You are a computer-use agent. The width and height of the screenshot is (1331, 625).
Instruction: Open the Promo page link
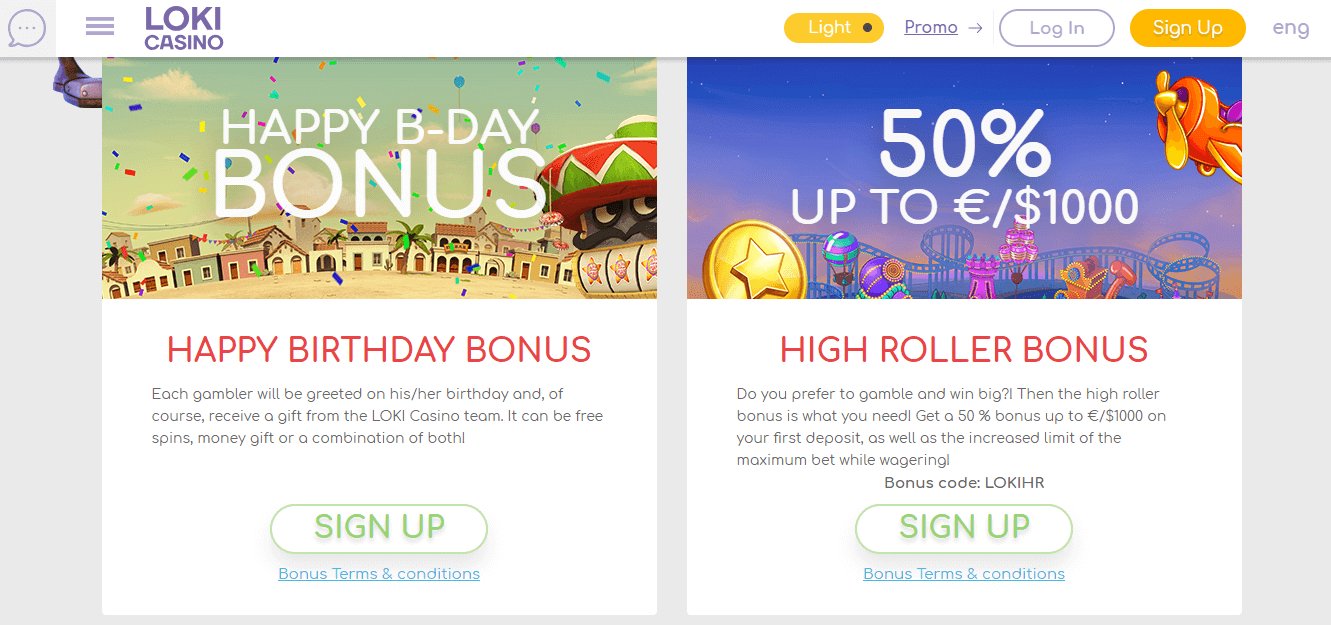coord(931,28)
